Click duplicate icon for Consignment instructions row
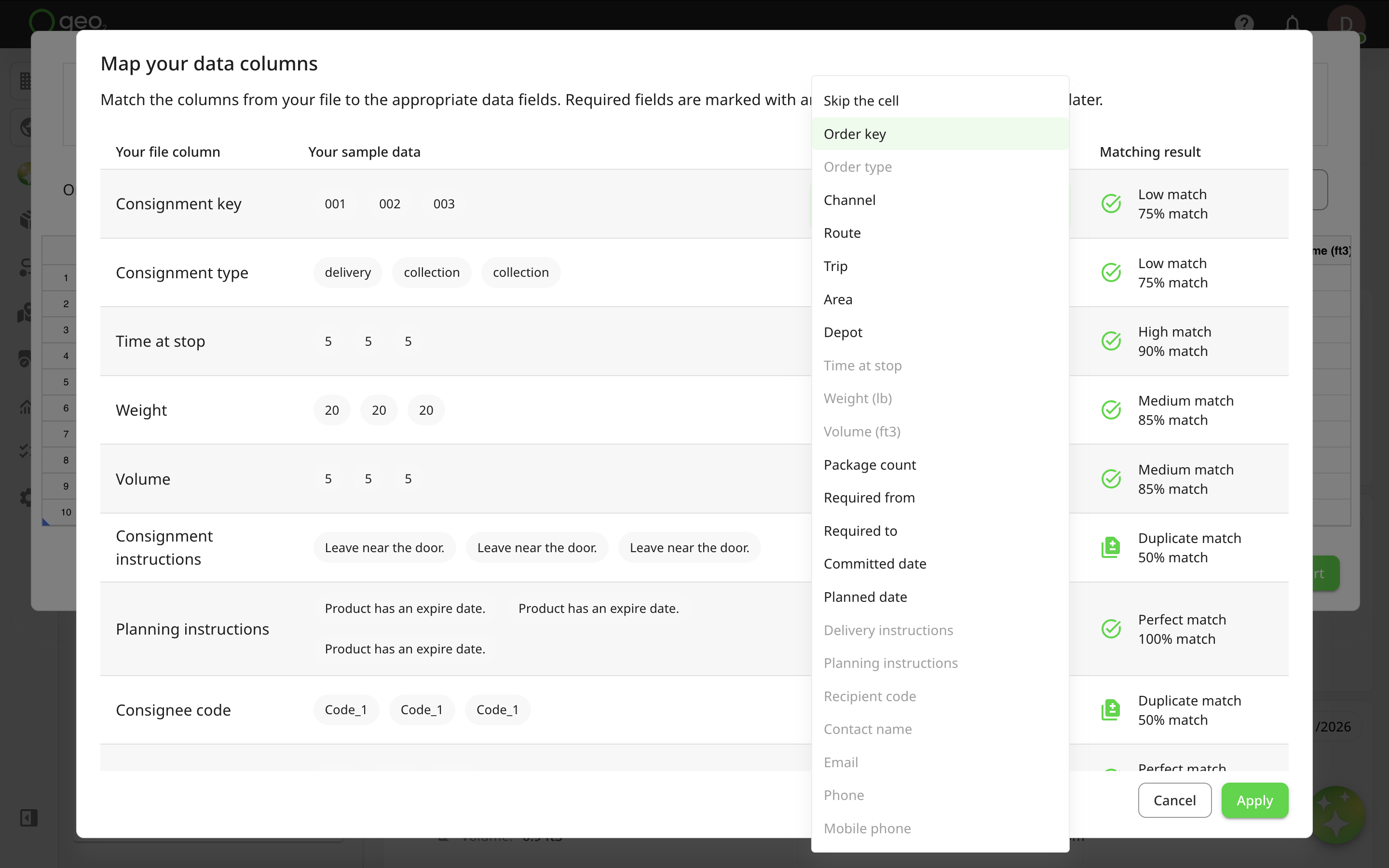Image resolution: width=1389 pixels, height=868 pixels. 1111,548
